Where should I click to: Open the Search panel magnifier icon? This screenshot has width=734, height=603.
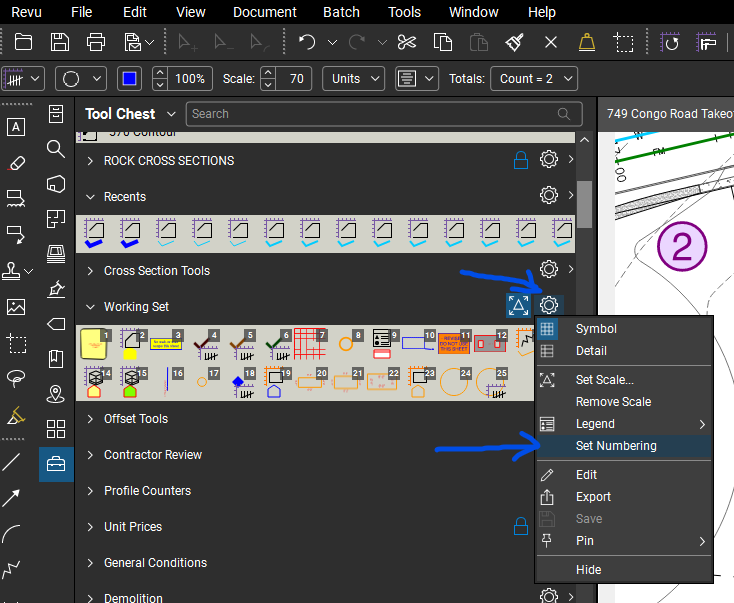pyautogui.click(x=56, y=149)
